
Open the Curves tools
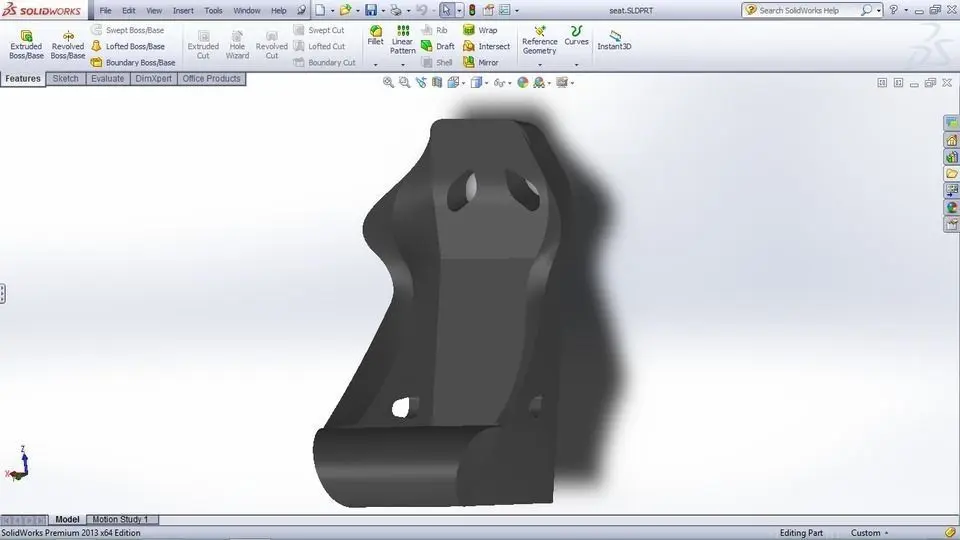576,36
